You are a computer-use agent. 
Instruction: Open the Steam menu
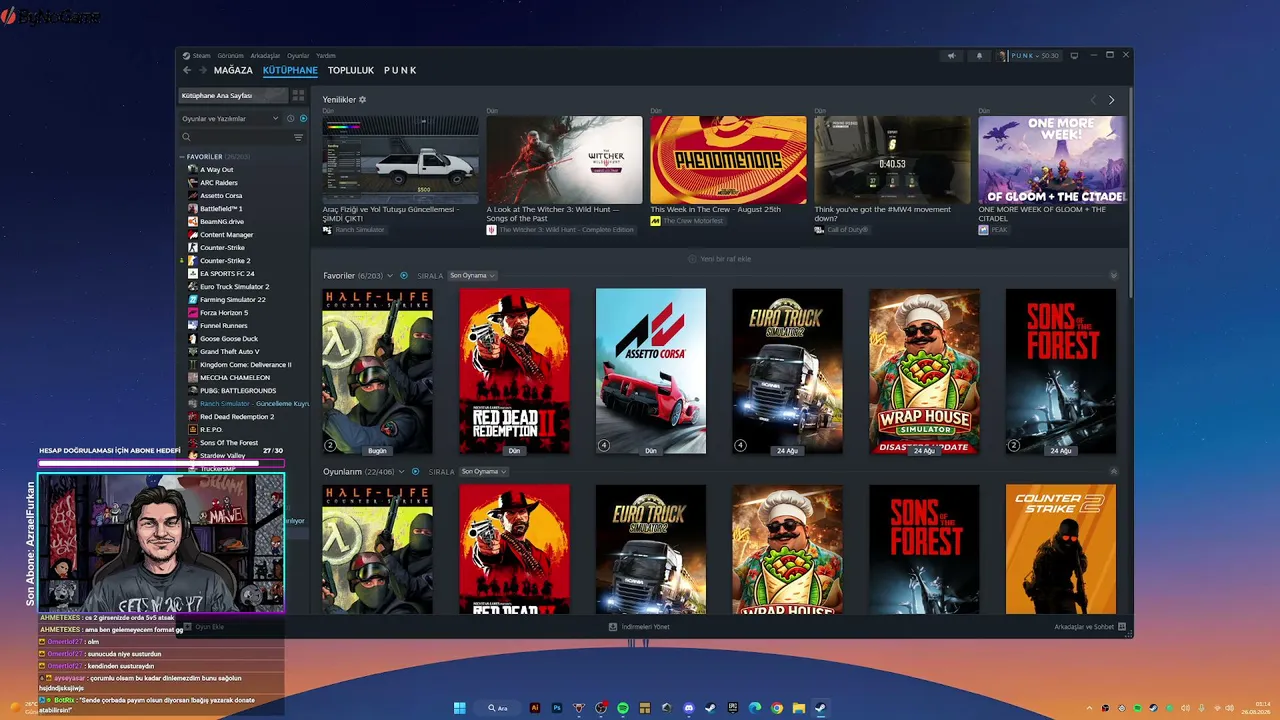tap(202, 55)
